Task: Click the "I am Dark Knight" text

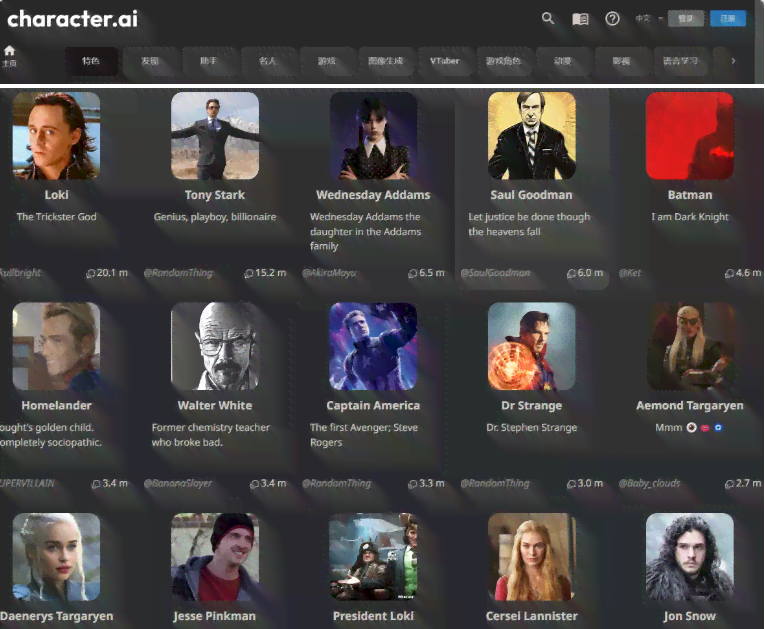Action: (x=690, y=217)
